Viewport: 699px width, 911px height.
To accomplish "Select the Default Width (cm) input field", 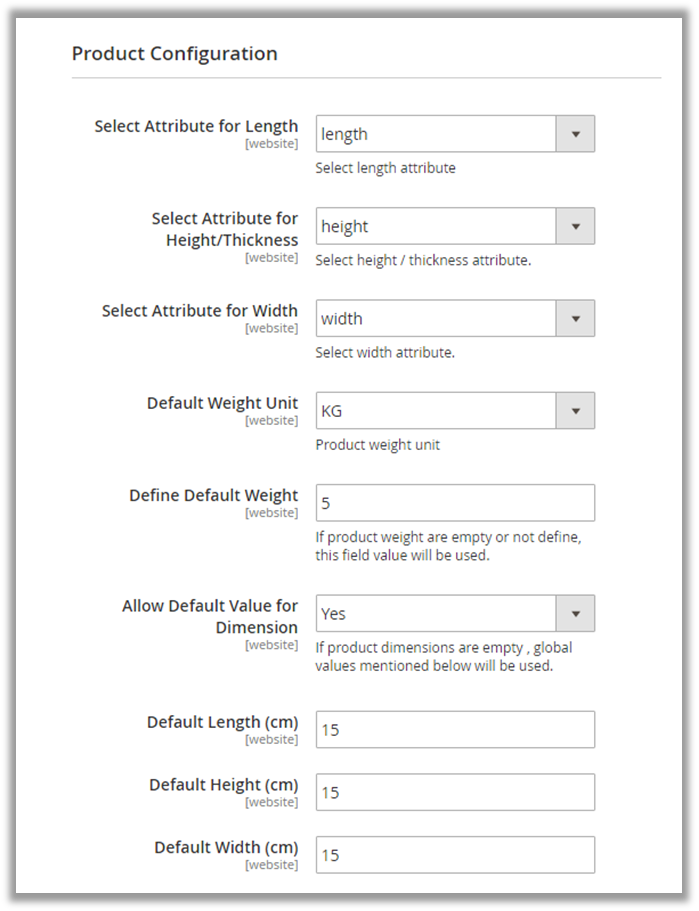I will tap(455, 855).
